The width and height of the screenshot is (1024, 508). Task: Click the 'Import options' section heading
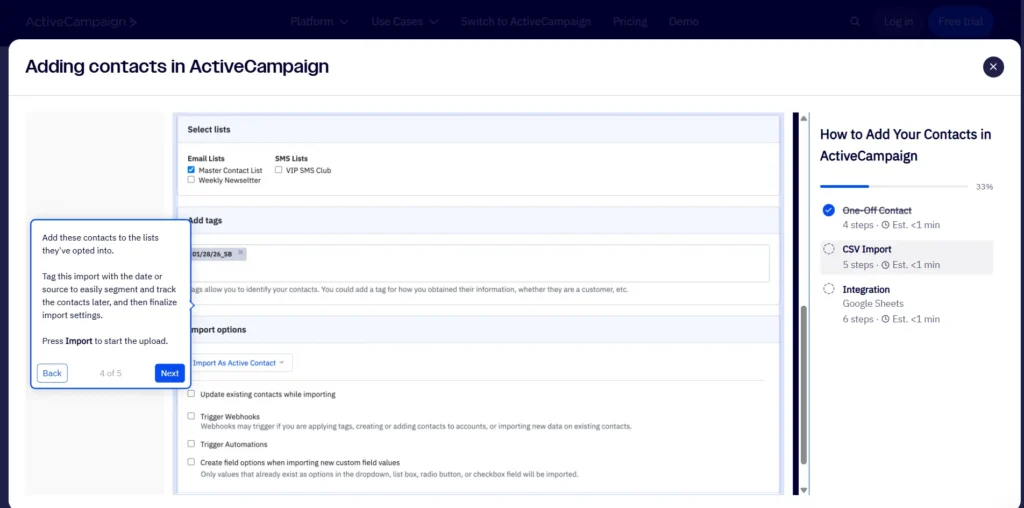(x=217, y=330)
